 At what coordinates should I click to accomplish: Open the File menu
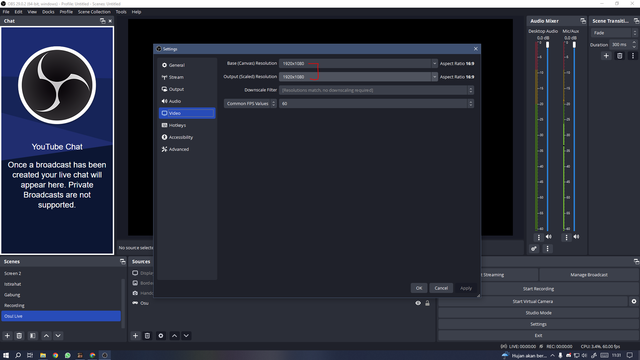tap(6, 12)
